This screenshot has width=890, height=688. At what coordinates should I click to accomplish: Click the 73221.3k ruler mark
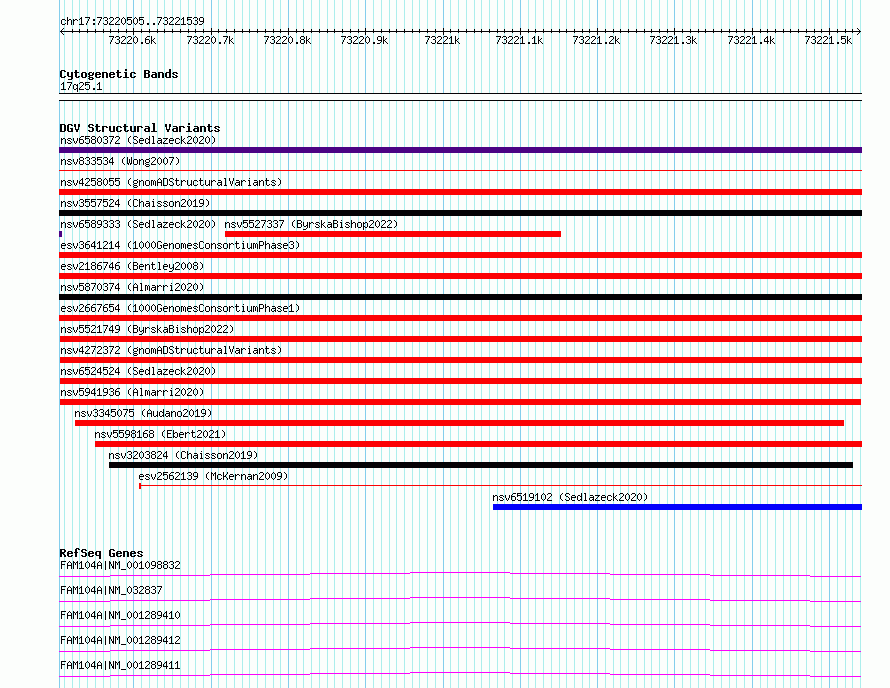(x=674, y=40)
